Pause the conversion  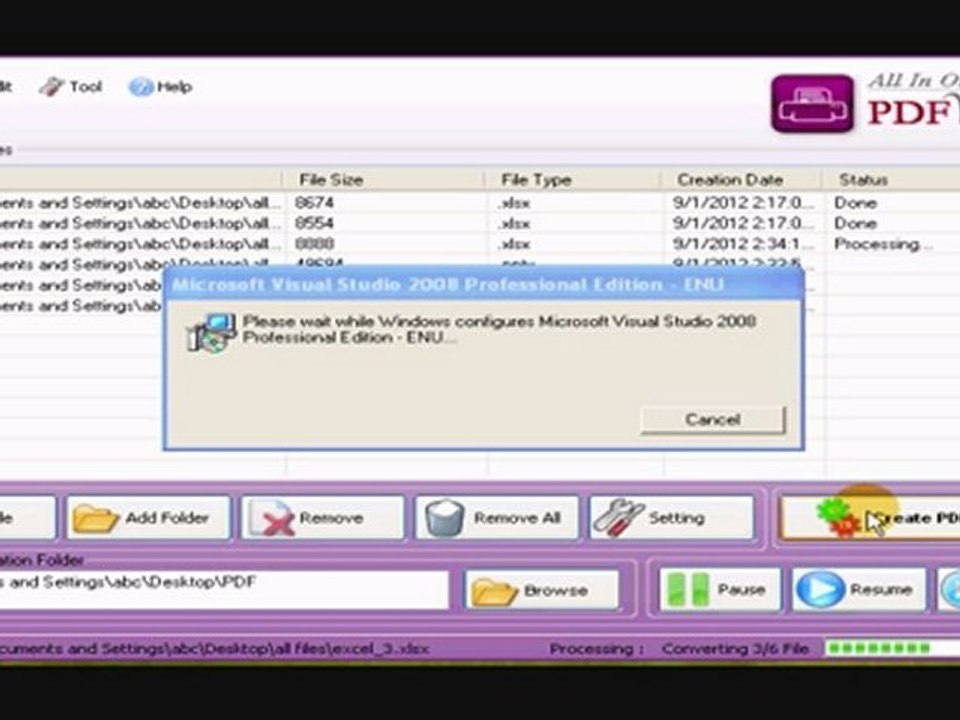(720, 590)
